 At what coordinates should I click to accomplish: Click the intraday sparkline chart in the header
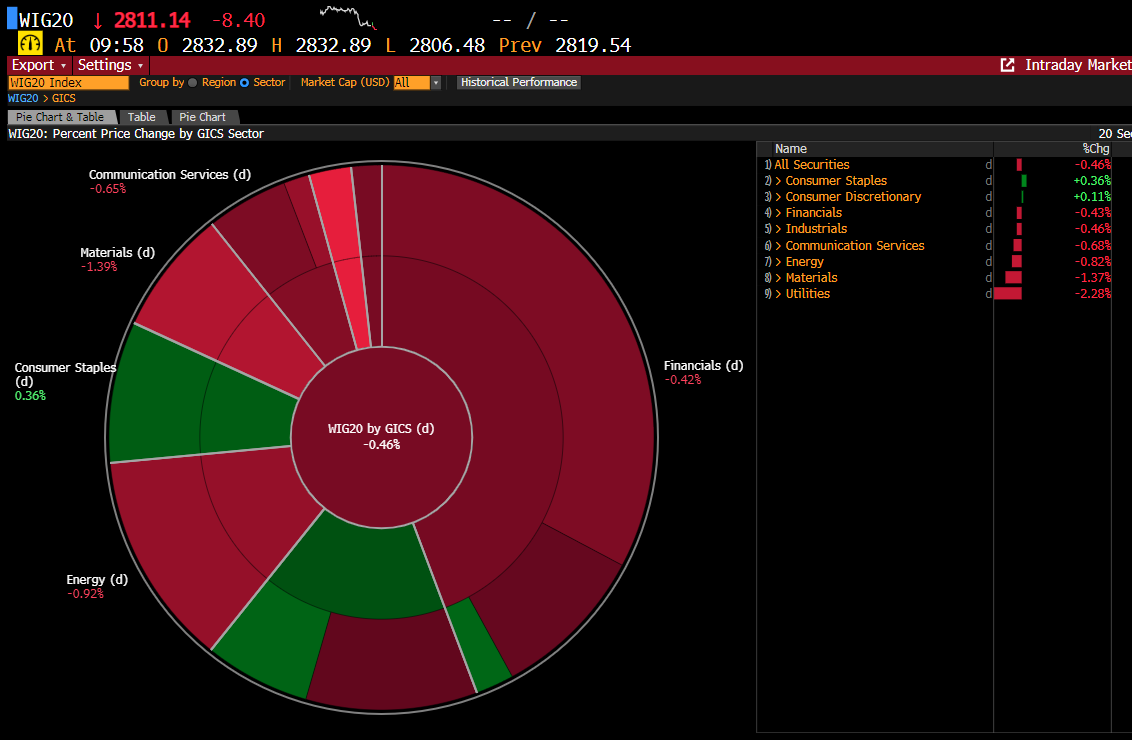(348, 17)
